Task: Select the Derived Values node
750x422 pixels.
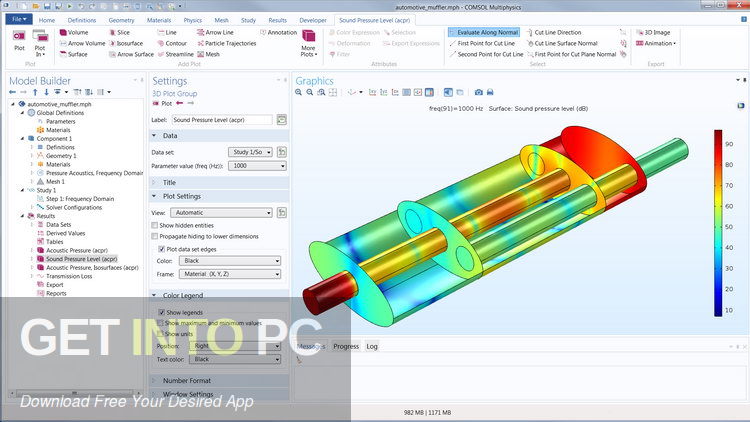Action: click(x=66, y=233)
